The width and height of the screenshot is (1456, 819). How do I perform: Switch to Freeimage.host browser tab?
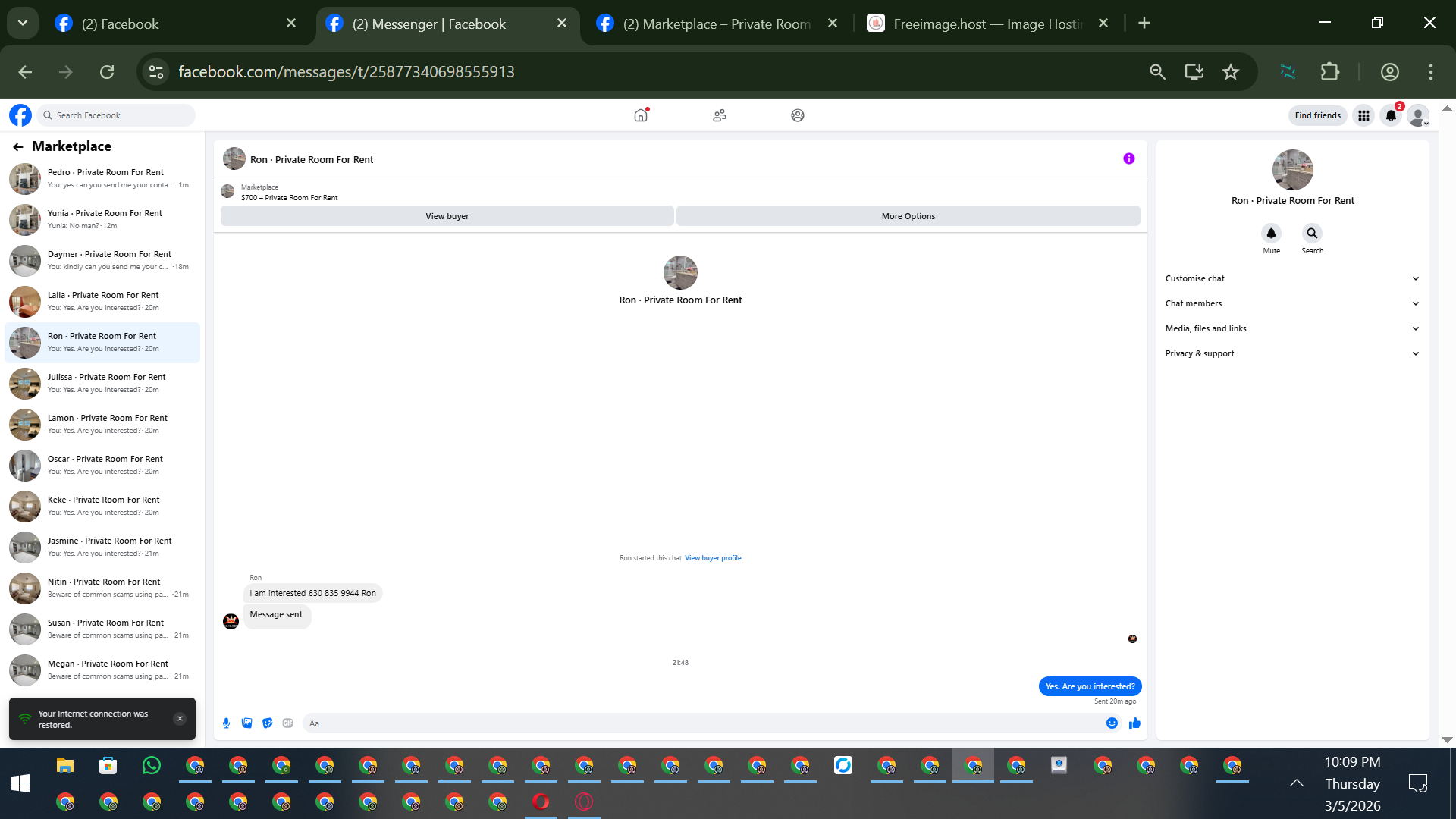click(986, 24)
